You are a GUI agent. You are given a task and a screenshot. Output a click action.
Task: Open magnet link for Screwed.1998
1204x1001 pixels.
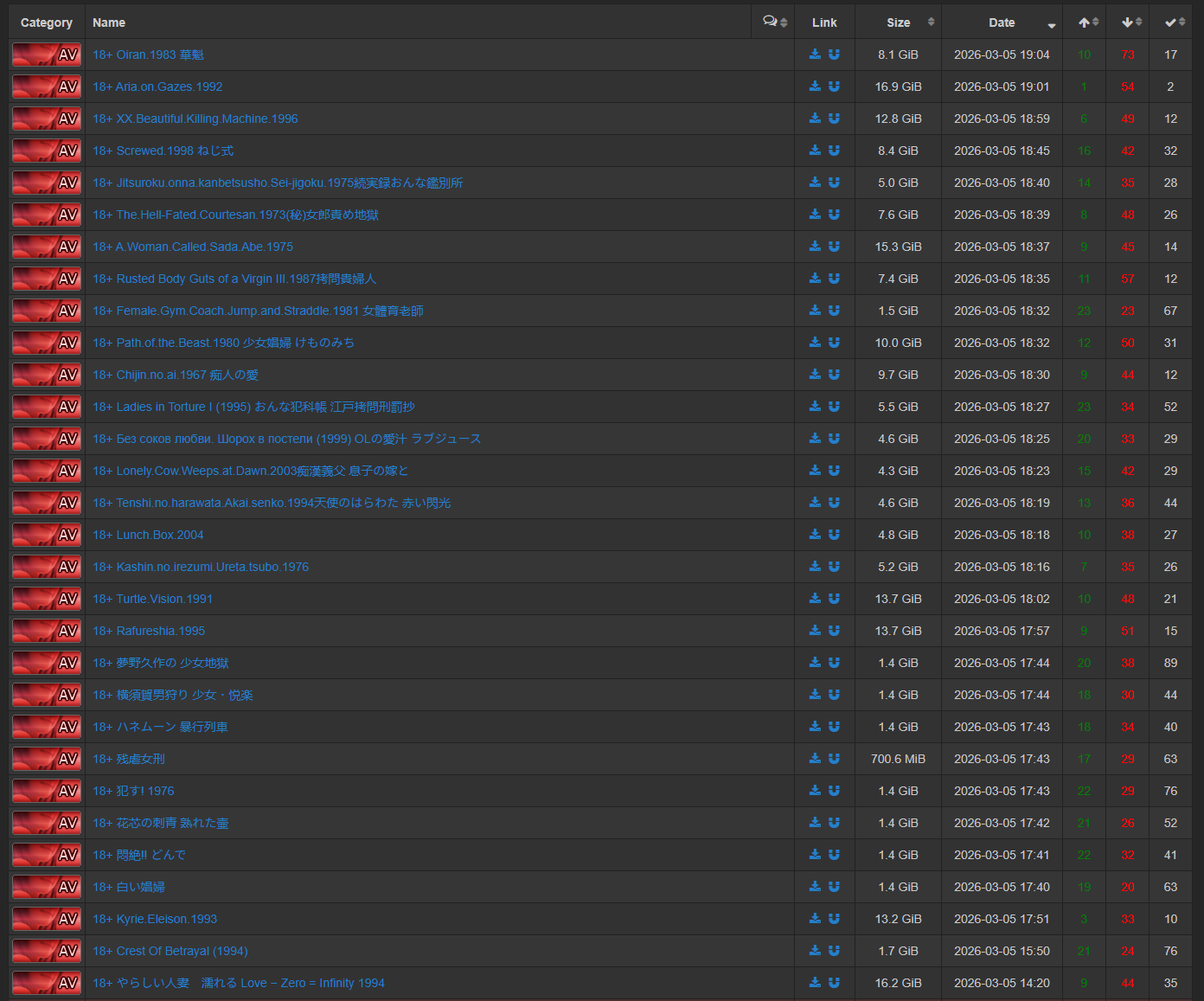[x=834, y=151]
